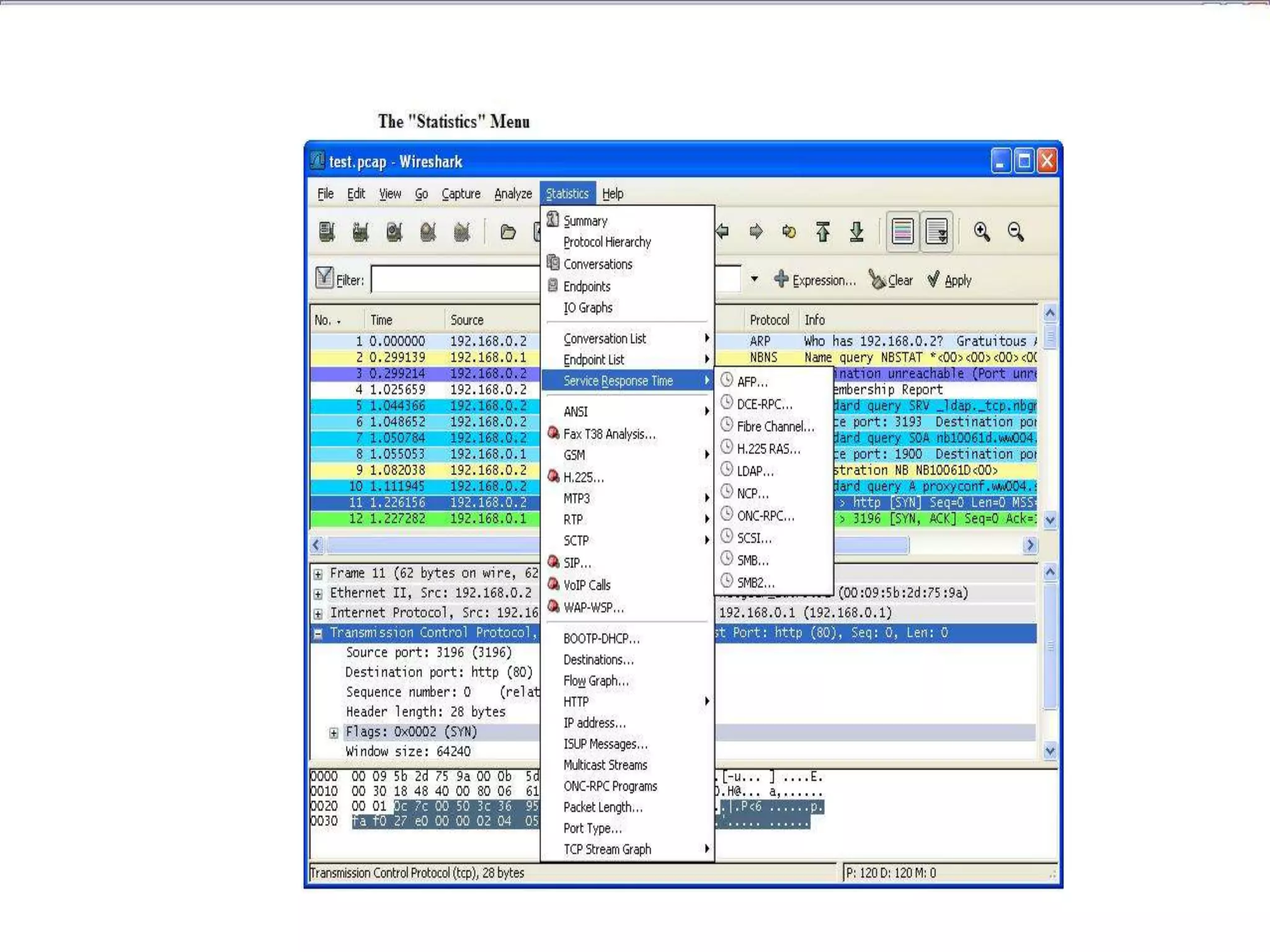Viewport: 1270px width, 952px height.
Task: Click the Filter text input field
Action: pyautogui.click(x=456, y=280)
